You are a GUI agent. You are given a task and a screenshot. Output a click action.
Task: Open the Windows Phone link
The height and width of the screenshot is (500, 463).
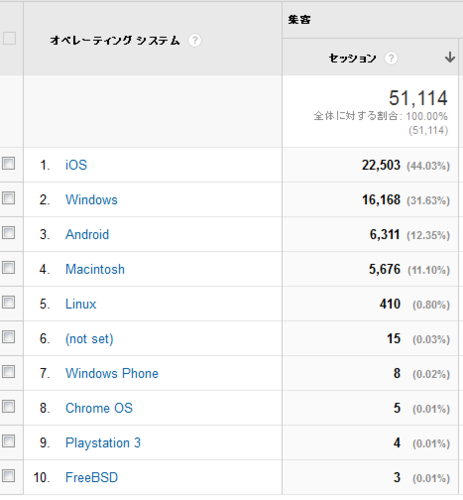(x=112, y=373)
